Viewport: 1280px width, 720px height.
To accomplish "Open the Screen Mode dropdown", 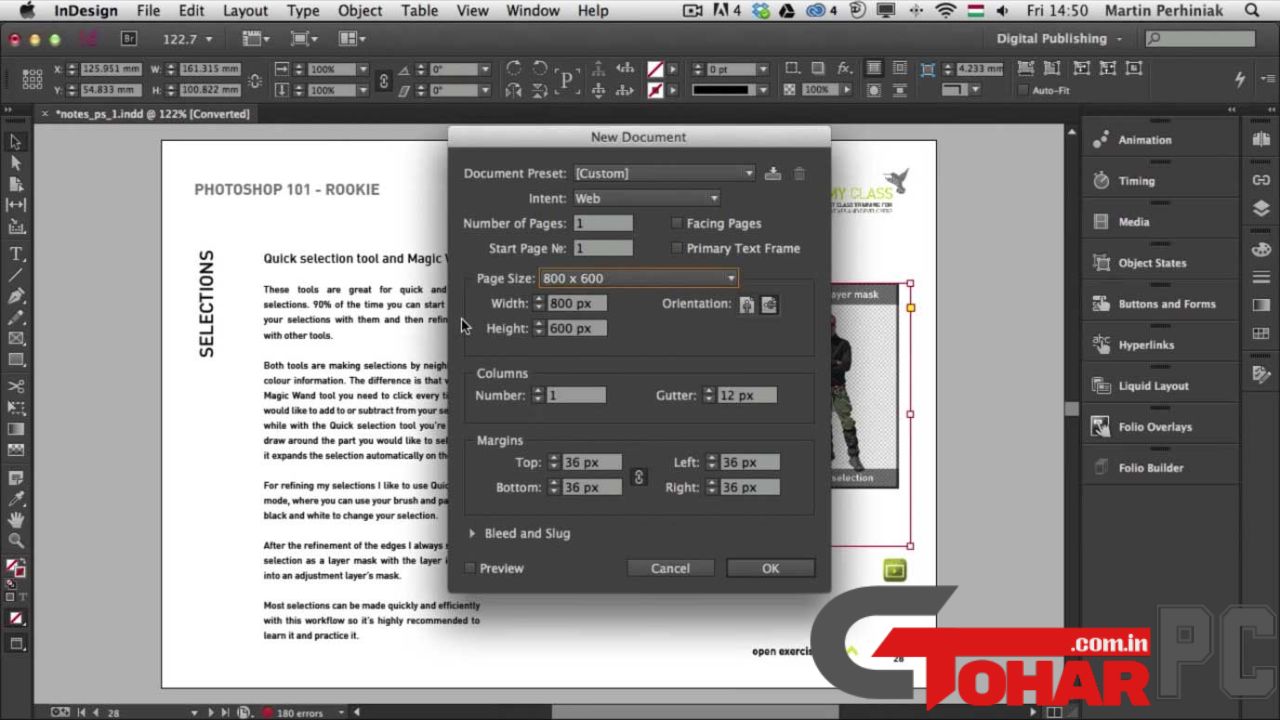I will 304,39.
